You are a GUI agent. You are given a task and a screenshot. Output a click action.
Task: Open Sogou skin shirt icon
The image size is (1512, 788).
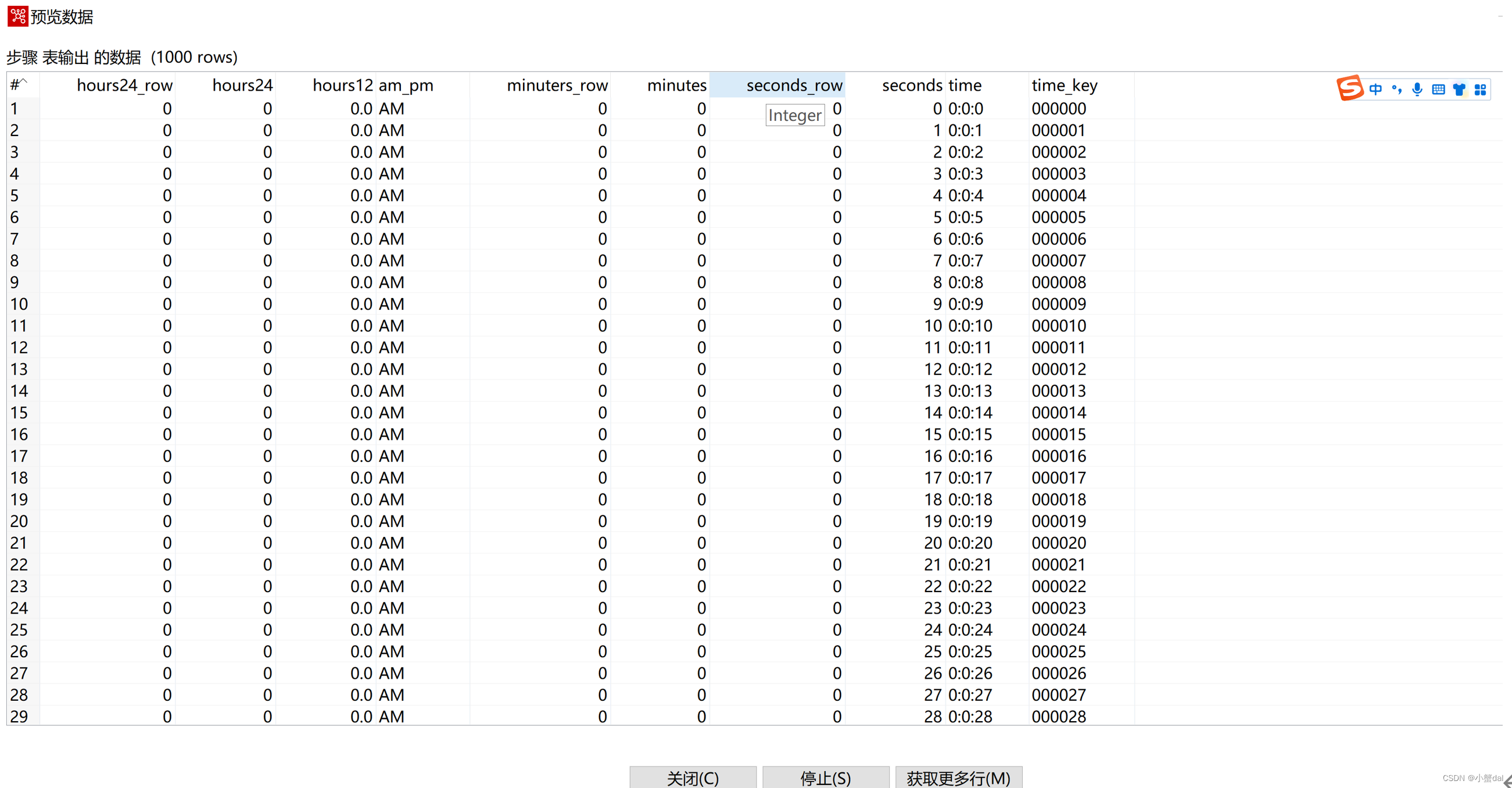(x=1459, y=89)
